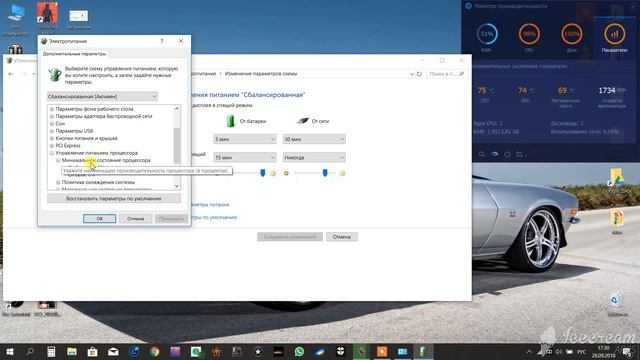Expand Параметры фона рабочего стола node
Image resolution: width=640 pixels, height=360 pixels.
(52, 109)
